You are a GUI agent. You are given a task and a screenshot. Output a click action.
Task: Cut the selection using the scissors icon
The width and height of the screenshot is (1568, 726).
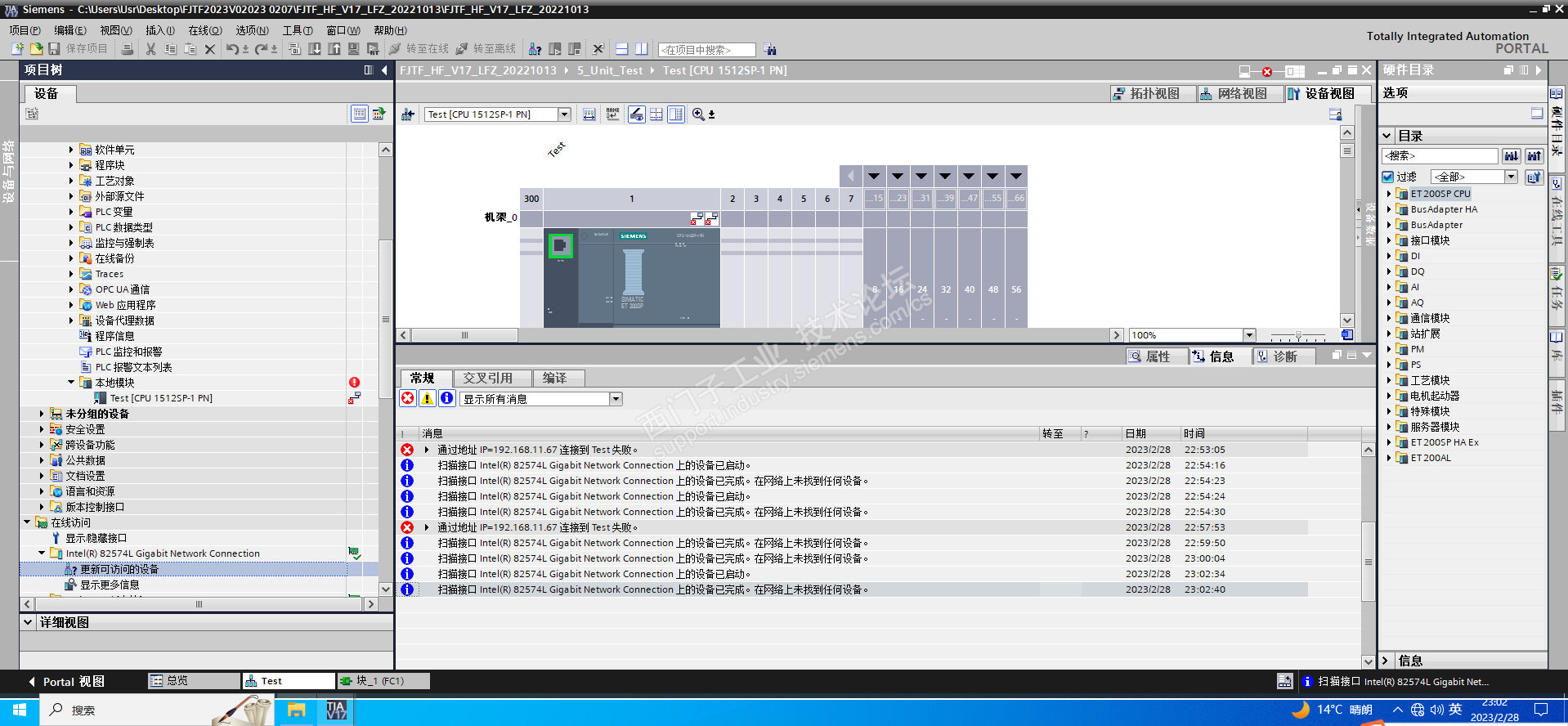coord(151,49)
